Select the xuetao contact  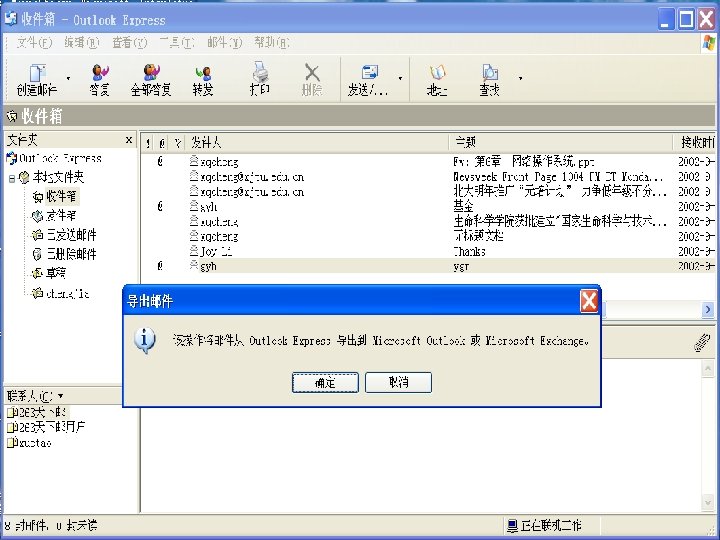coord(29,443)
